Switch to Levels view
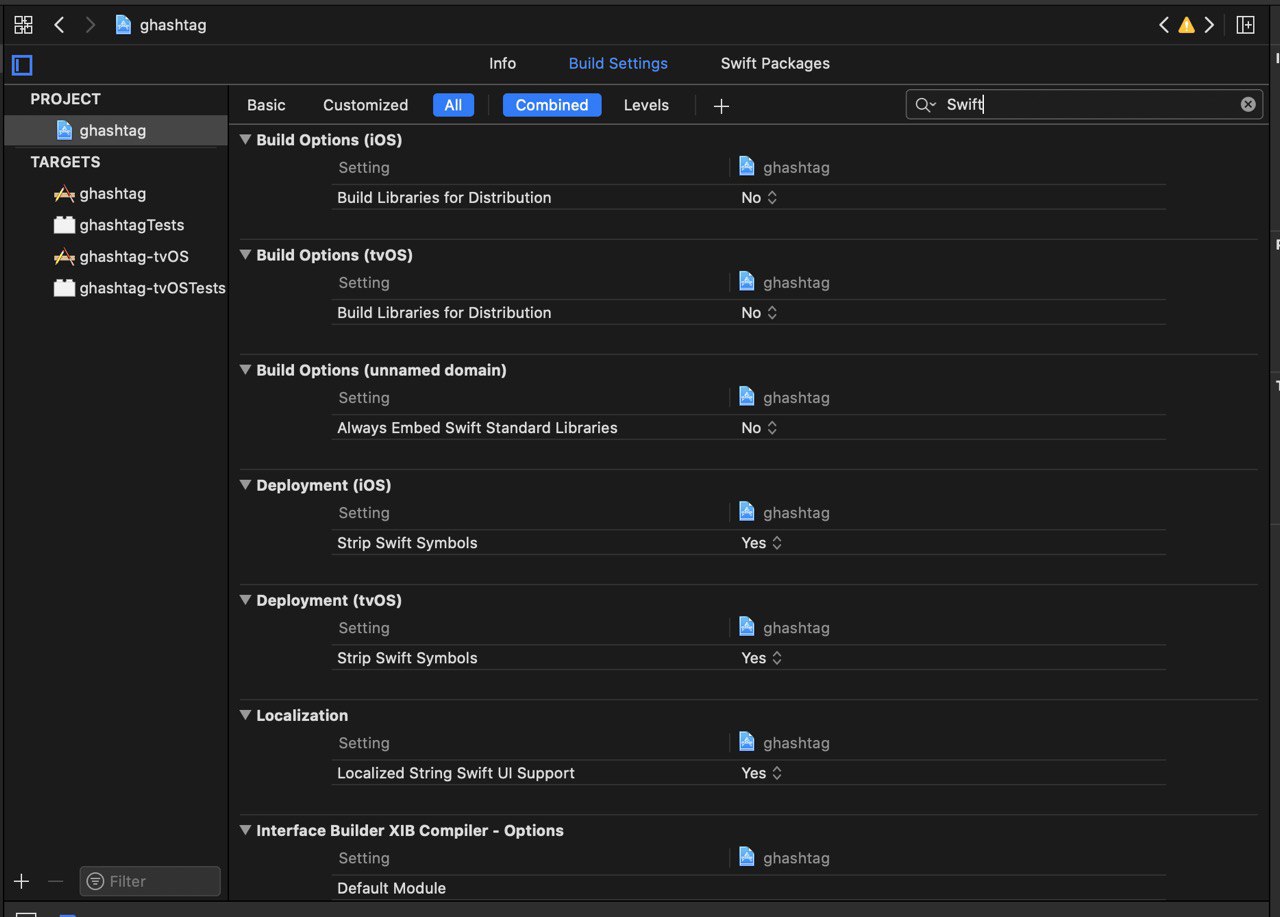 (646, 105)
